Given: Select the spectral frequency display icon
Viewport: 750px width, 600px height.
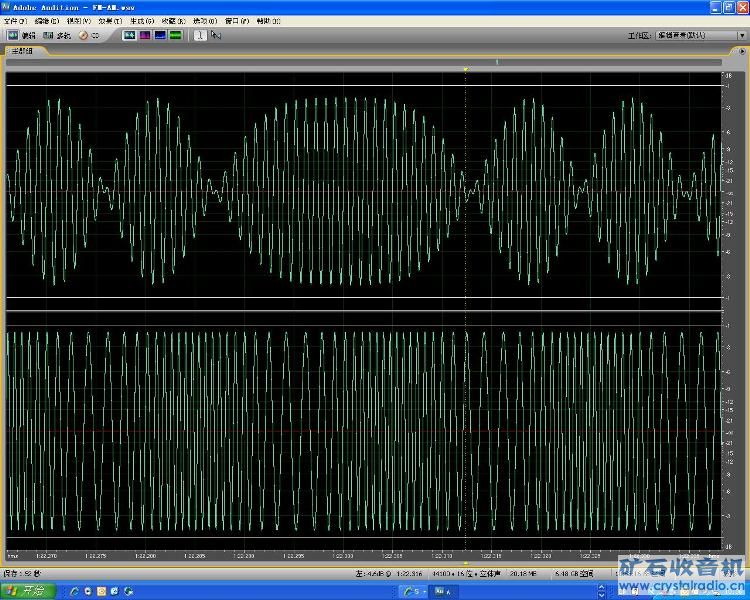Looking at the screenshot, I should (144, 35).
